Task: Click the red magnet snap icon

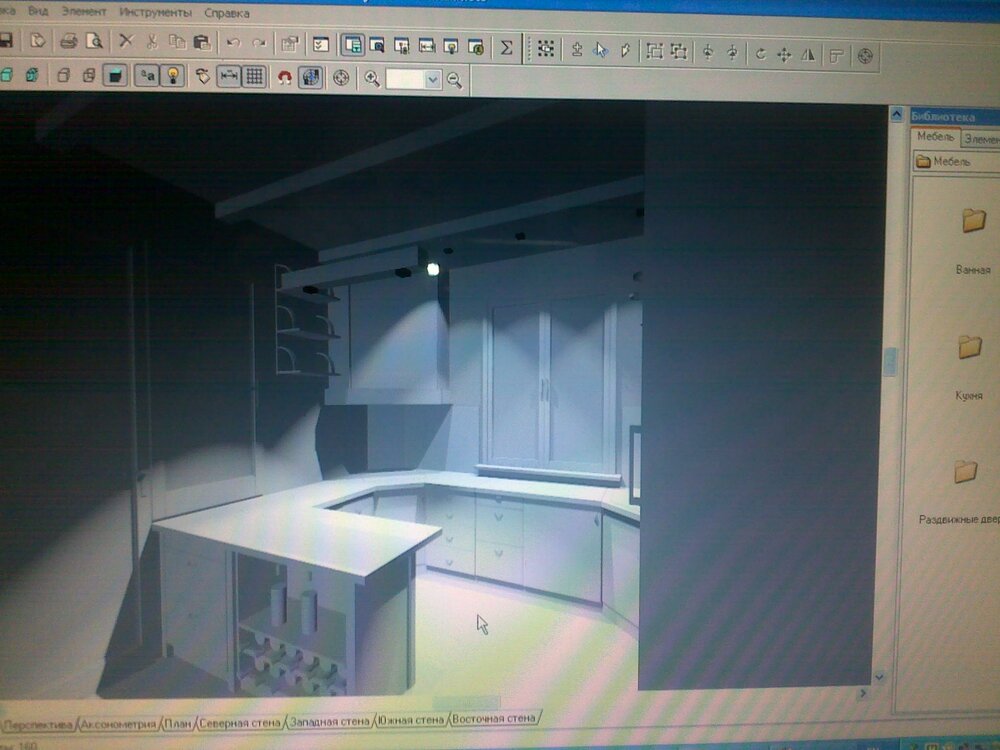Action: point(284,77)
